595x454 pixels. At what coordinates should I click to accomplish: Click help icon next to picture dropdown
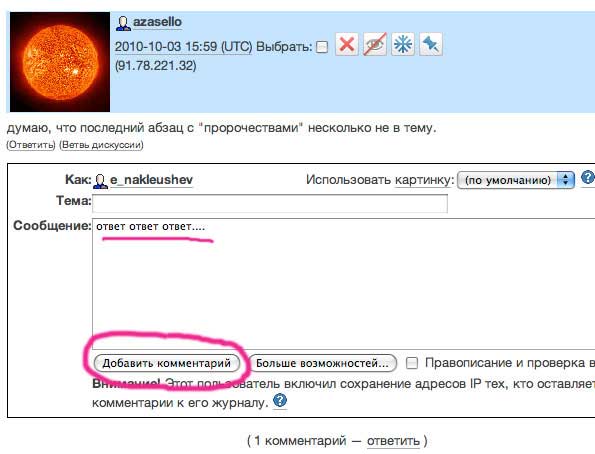click(588, 178)
